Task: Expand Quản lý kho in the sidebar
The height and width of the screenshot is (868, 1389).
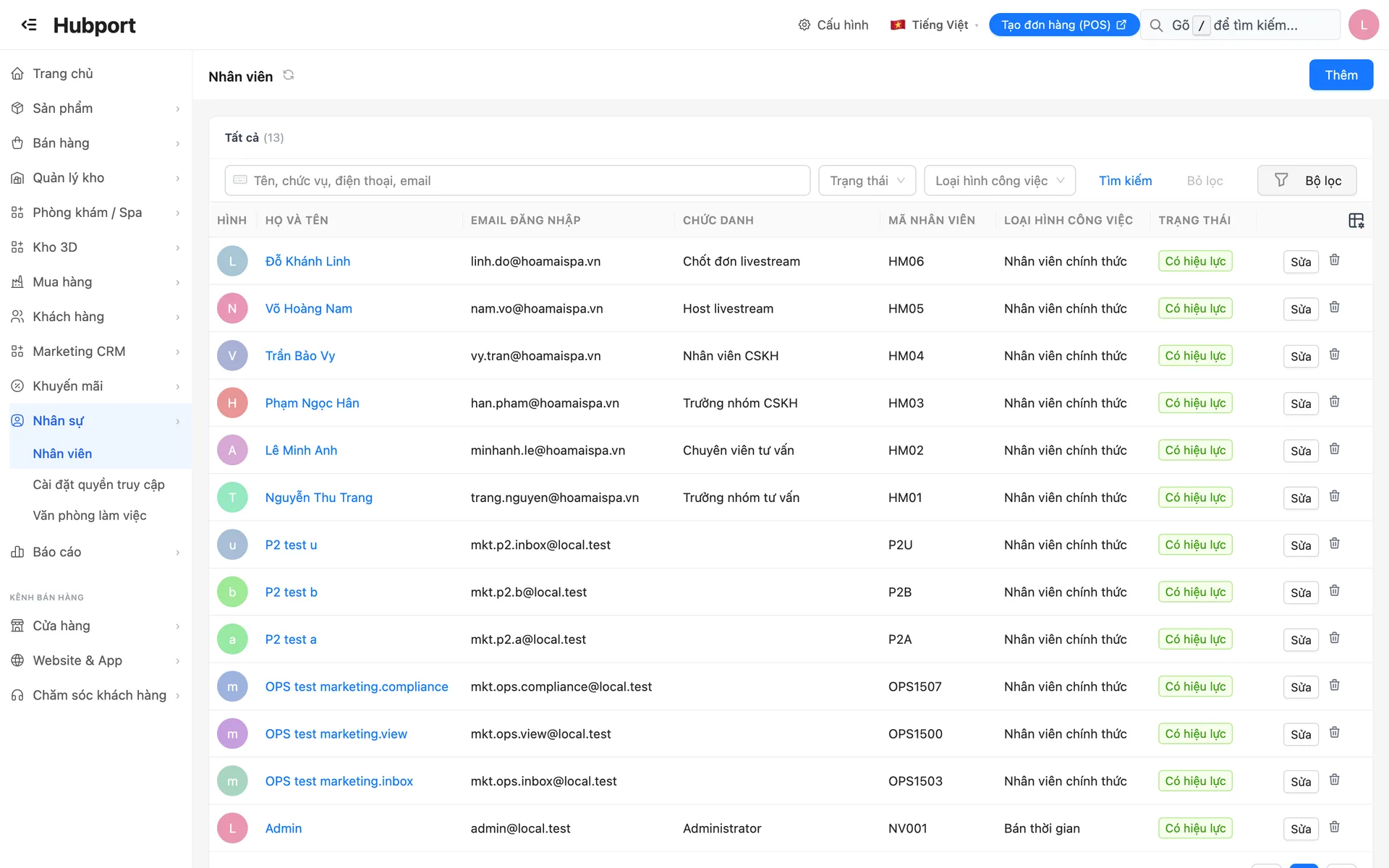Action: (x=95, y=178)
